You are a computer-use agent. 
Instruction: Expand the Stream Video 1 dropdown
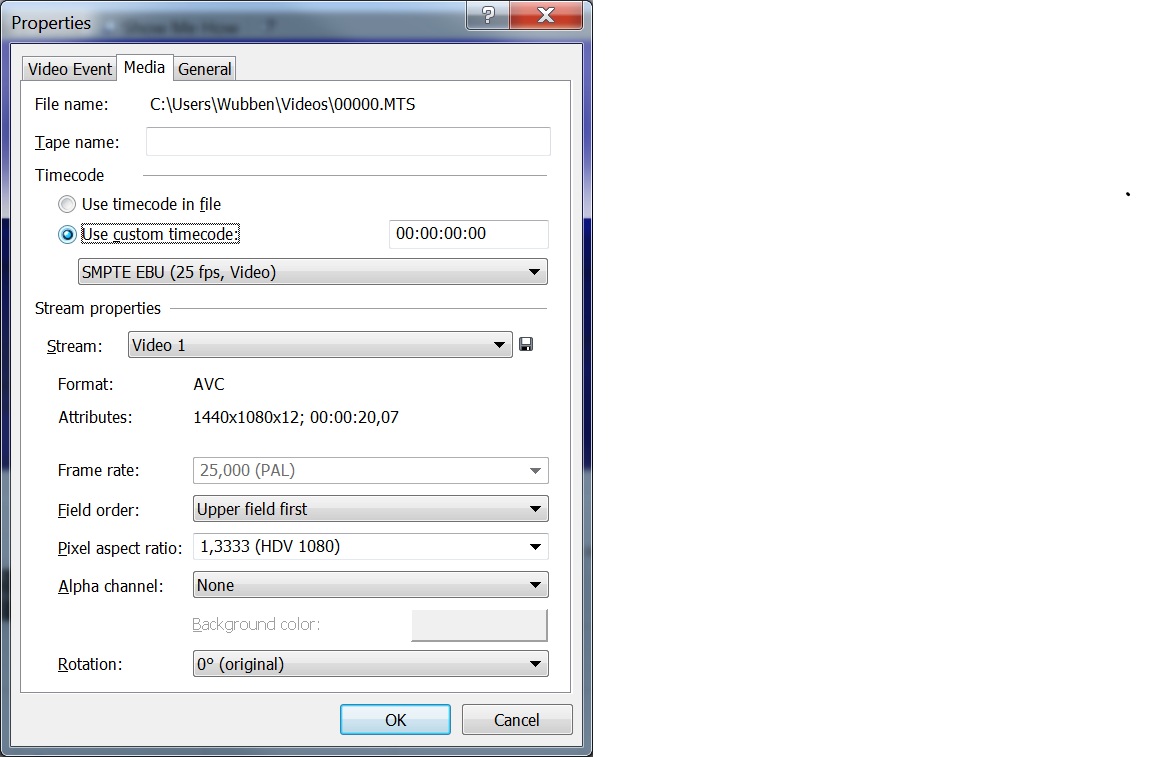point(320,345)
